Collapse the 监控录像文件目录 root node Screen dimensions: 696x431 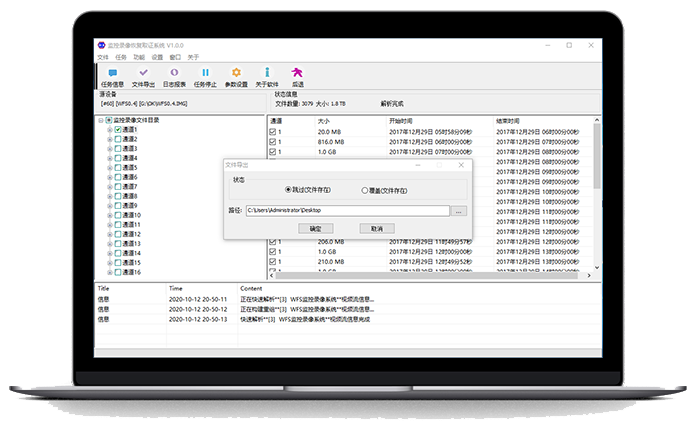100,120
